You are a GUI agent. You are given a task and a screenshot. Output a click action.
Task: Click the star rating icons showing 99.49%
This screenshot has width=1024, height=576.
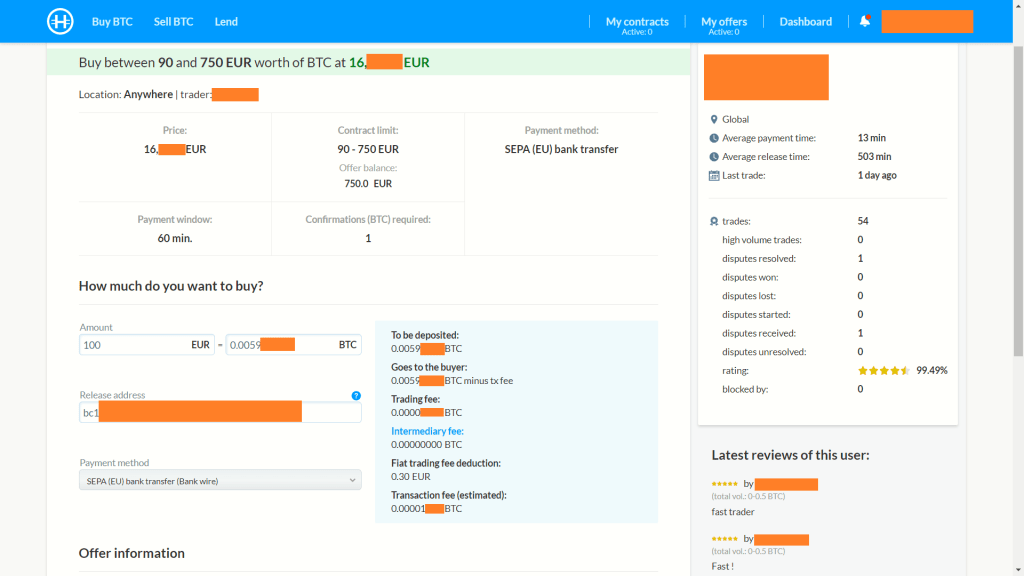tap(883, 371)
